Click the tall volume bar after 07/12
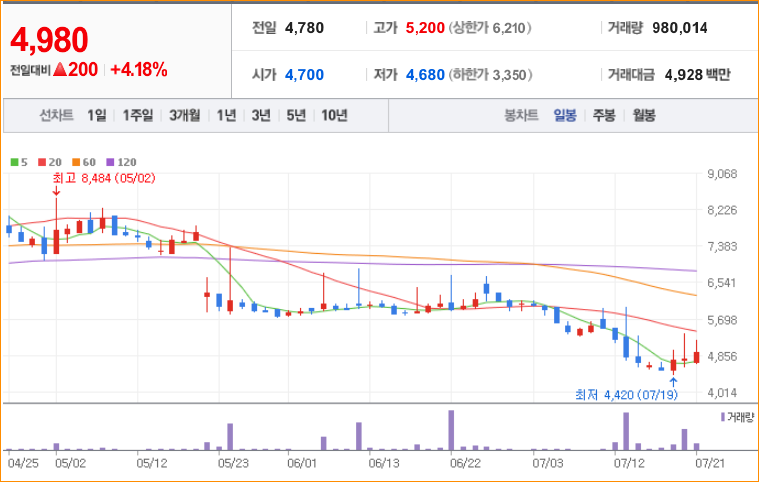The height and width of the screenshot is (482, 759). pos(626,431)
